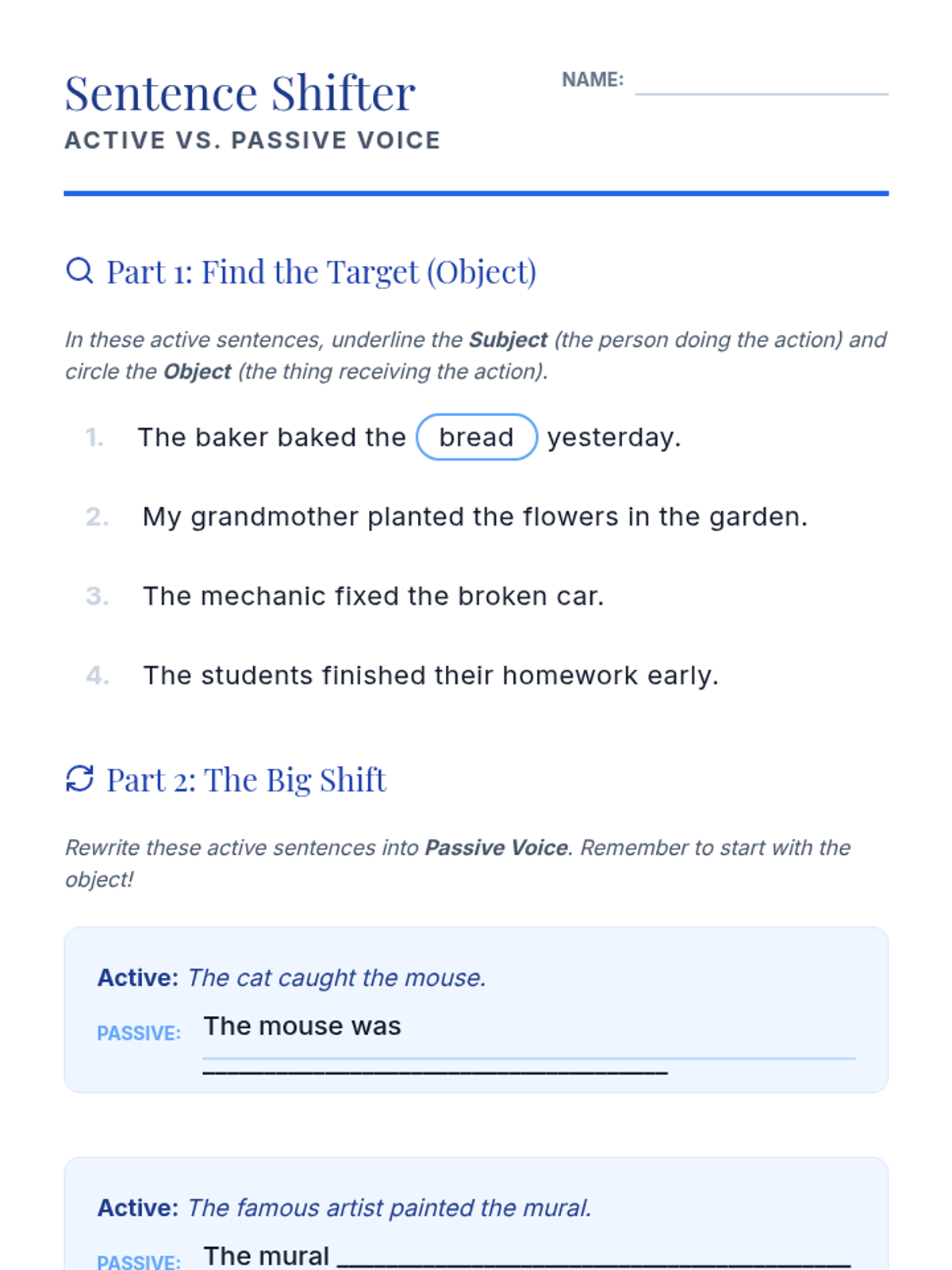The height and width of the screenshot is (1270, 952).
Task: Click the Sentence Shifter title
Action: tap(240, 93)
